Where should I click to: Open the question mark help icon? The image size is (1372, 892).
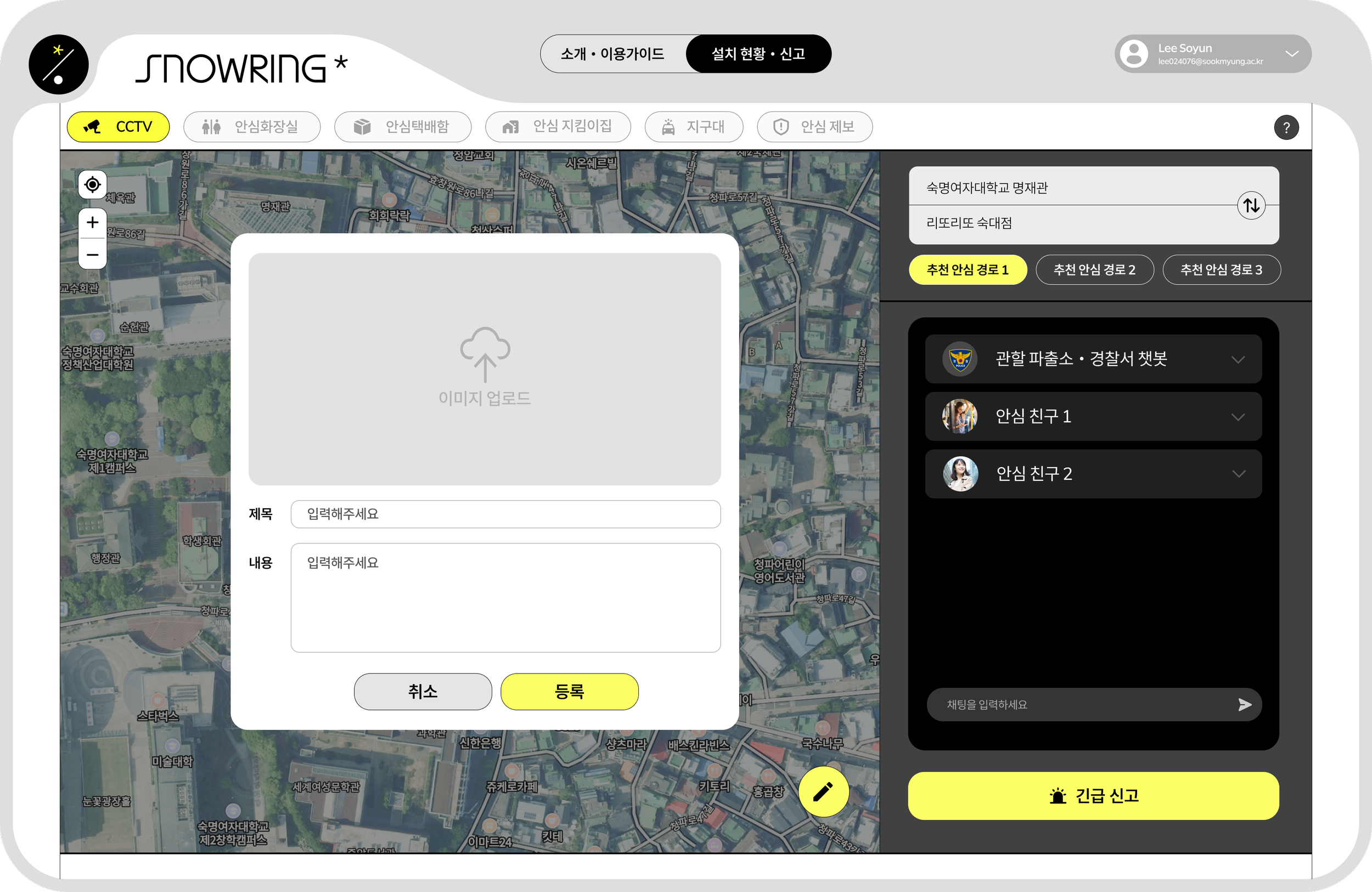click(x=1286, y=127)
